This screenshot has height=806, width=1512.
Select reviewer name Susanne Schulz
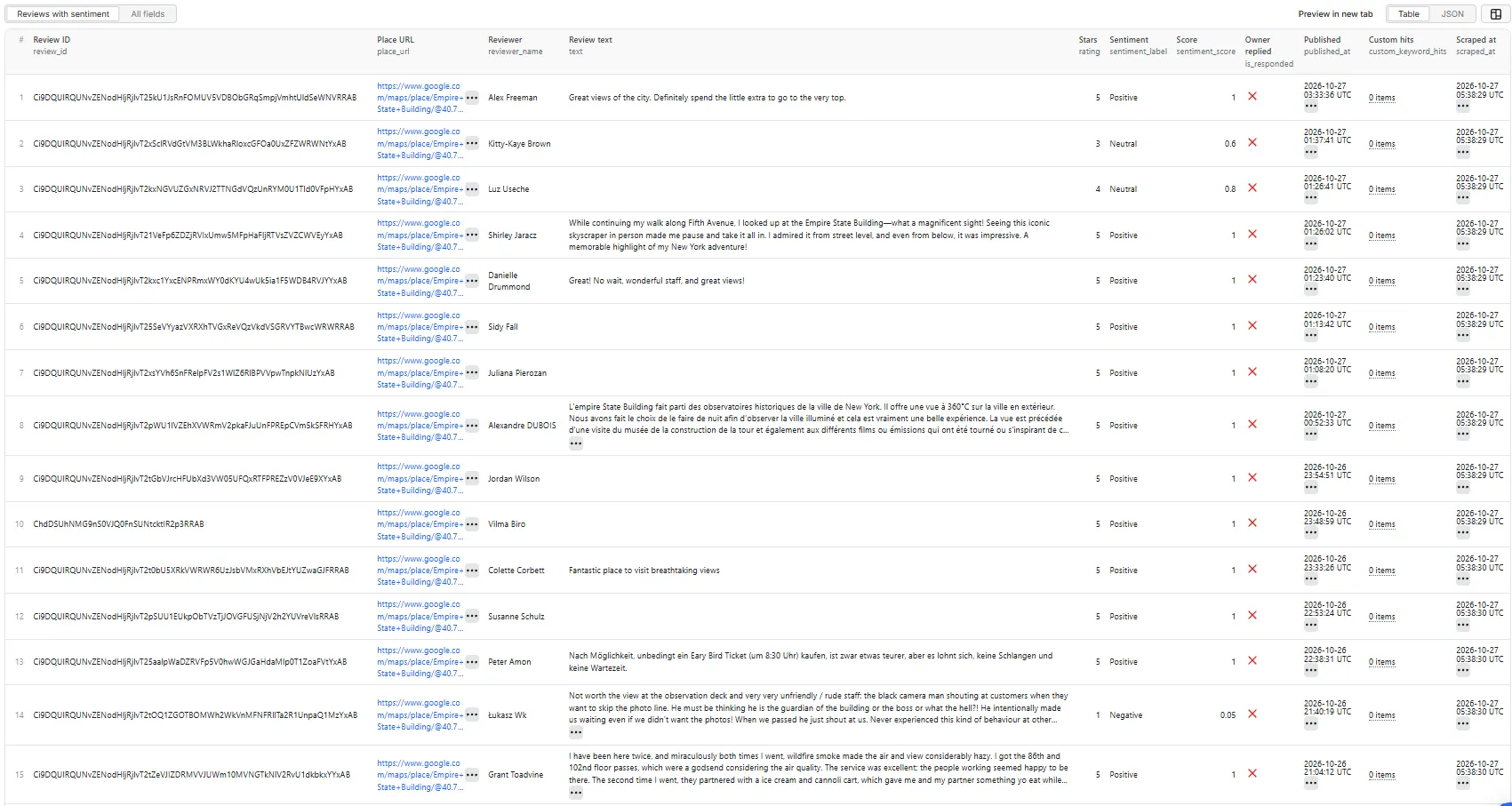coord(516,617)
